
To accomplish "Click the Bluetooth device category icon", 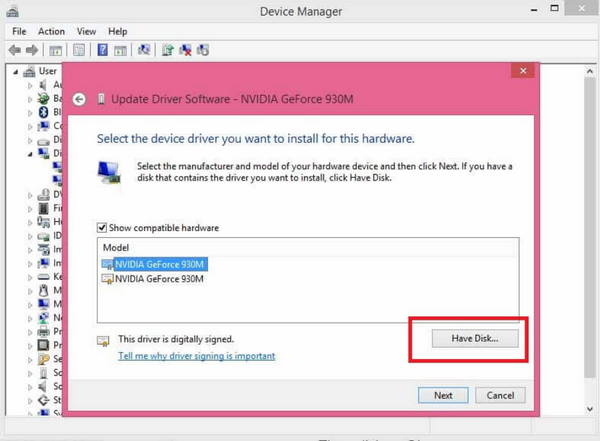I will (x=43, y=113).
